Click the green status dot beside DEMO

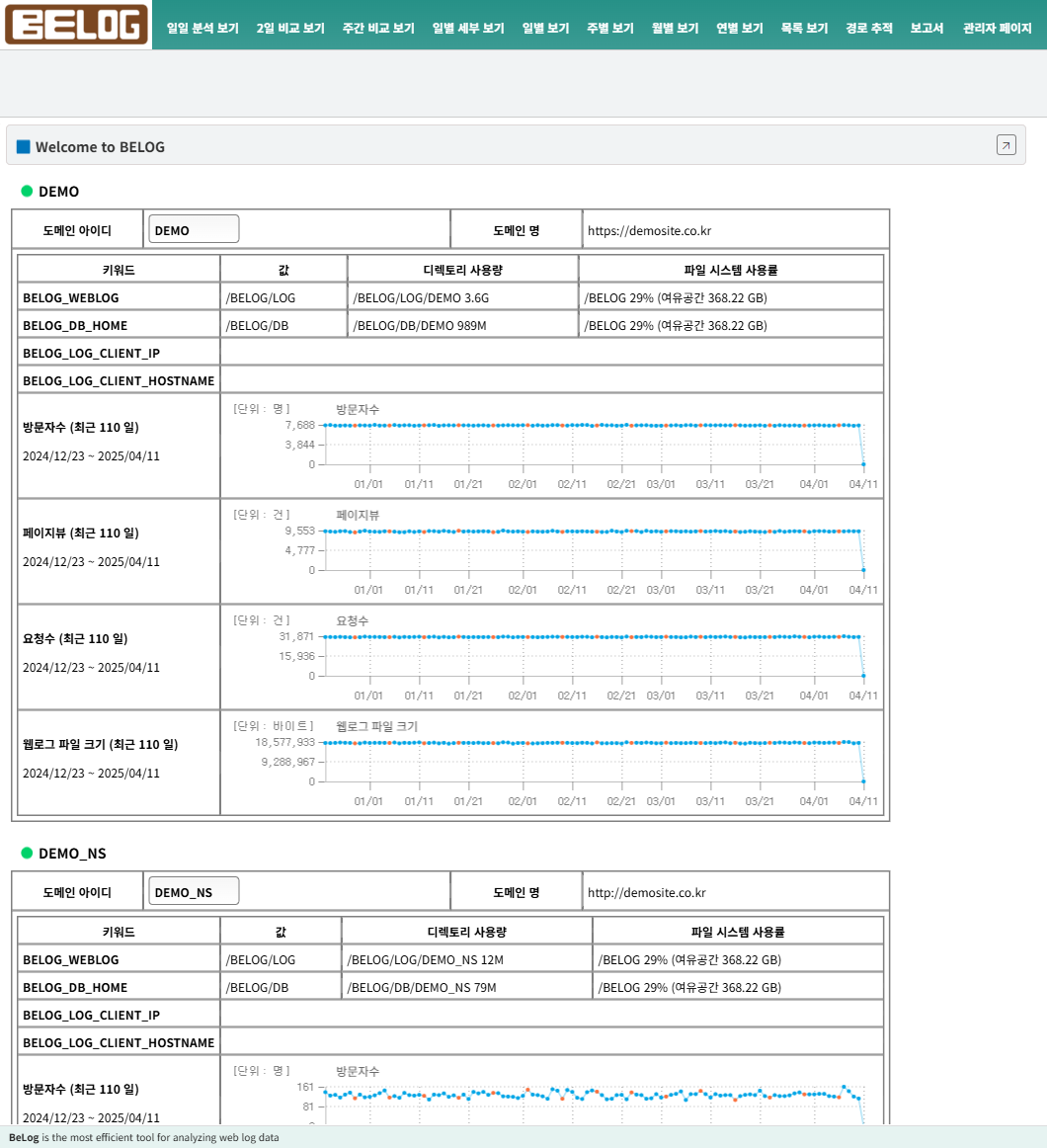[x=27, y=191]
